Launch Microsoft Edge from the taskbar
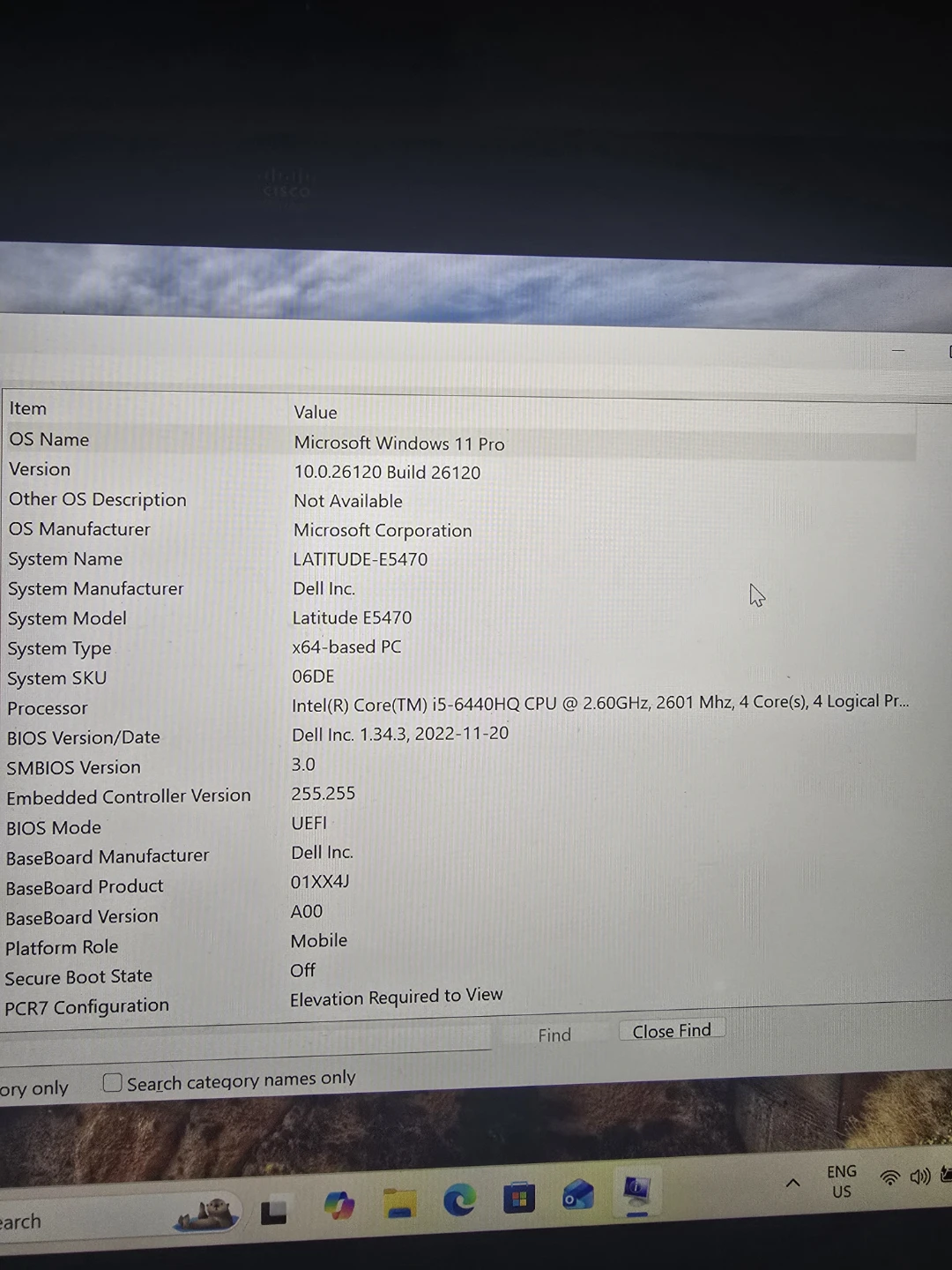Viewport: 952px width, 1270px height. click(459, 1200)
